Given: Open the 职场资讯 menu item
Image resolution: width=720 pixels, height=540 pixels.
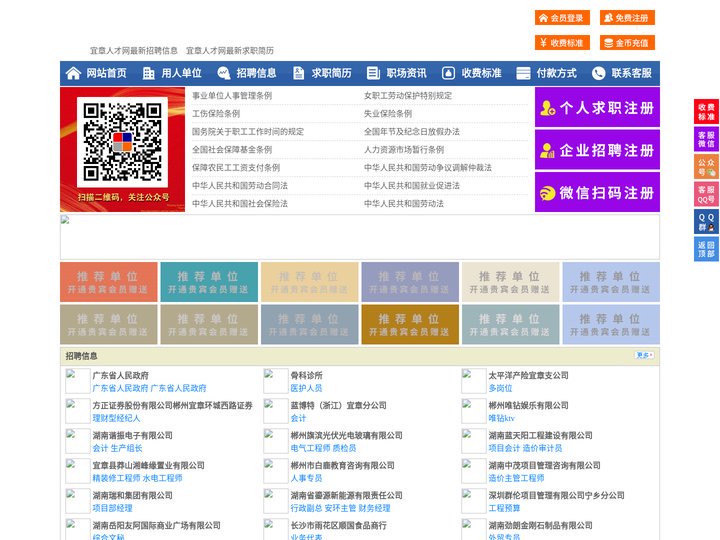Looking at the screenshot, I should tap(406, 73).
